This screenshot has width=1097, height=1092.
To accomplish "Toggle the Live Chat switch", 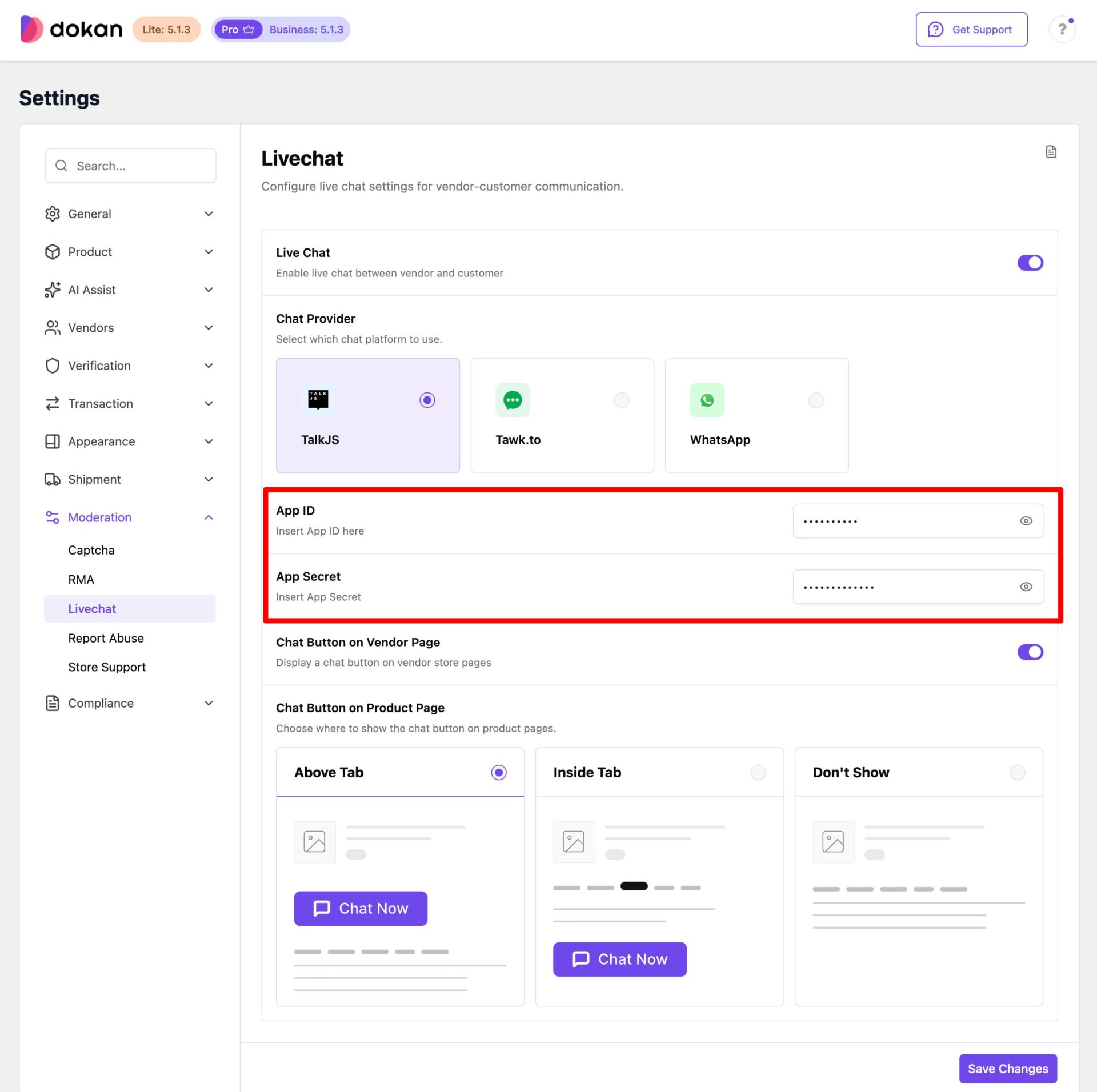I will coord(1030,263).
